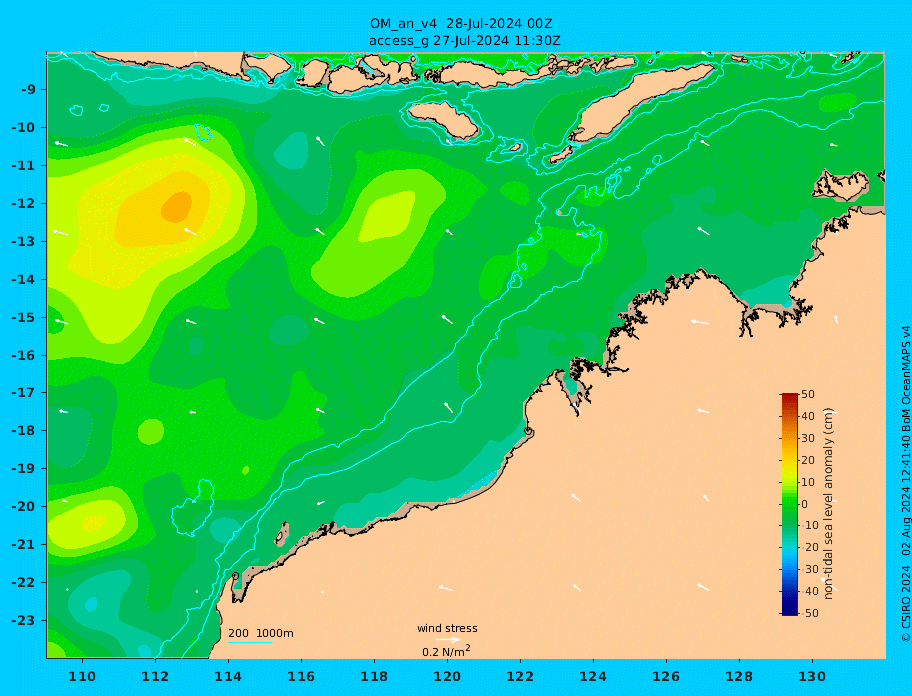Click the -50 label on colorbar bottom
Image resolution: width=912 pixels, height=696 pixels.
click(x=810, y=613)
